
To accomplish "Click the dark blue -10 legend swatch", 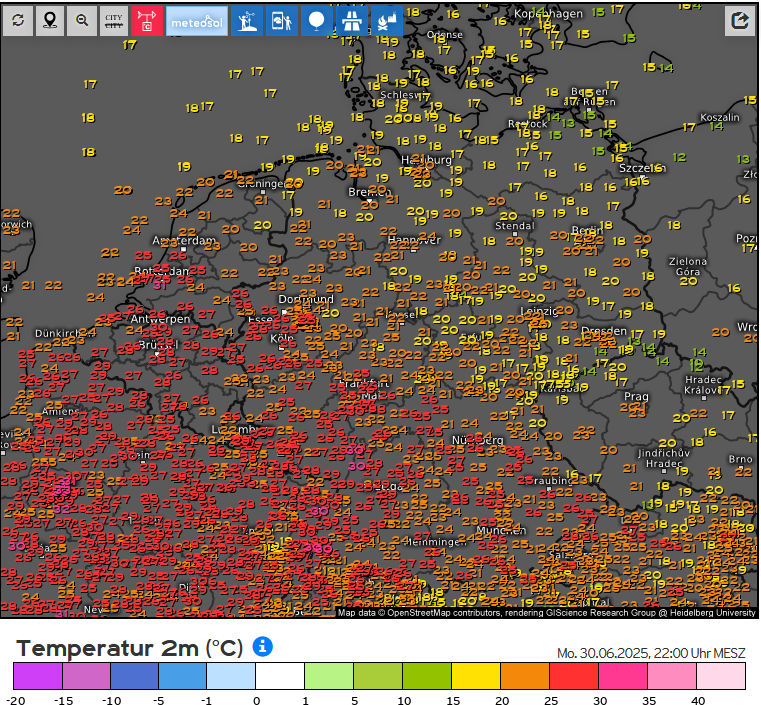I will (134, 676).
